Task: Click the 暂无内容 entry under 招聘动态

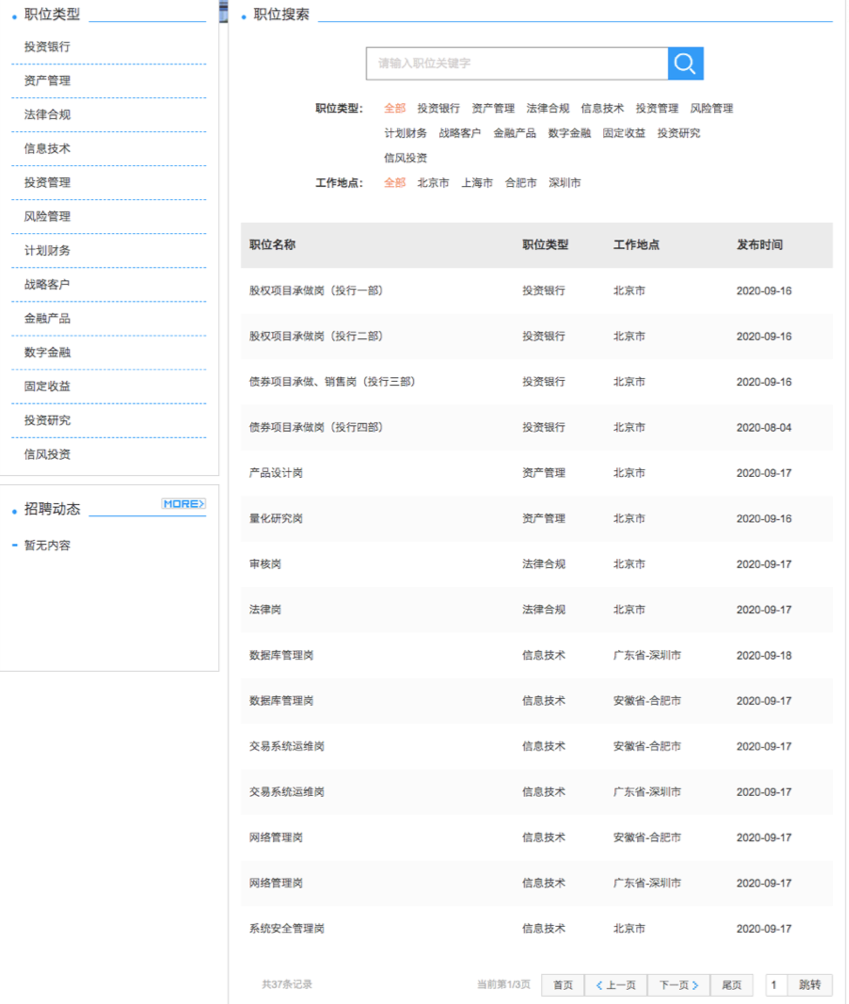Action: click(x=47, y=546)
